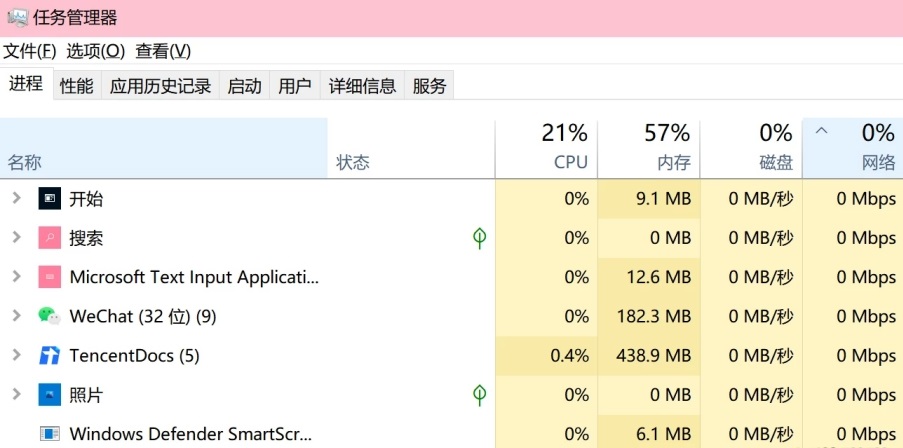The height and width of the screenshot is (448, 903).
Task: Expand the WeChat (32 位) process group
Action: coord(16,316)
